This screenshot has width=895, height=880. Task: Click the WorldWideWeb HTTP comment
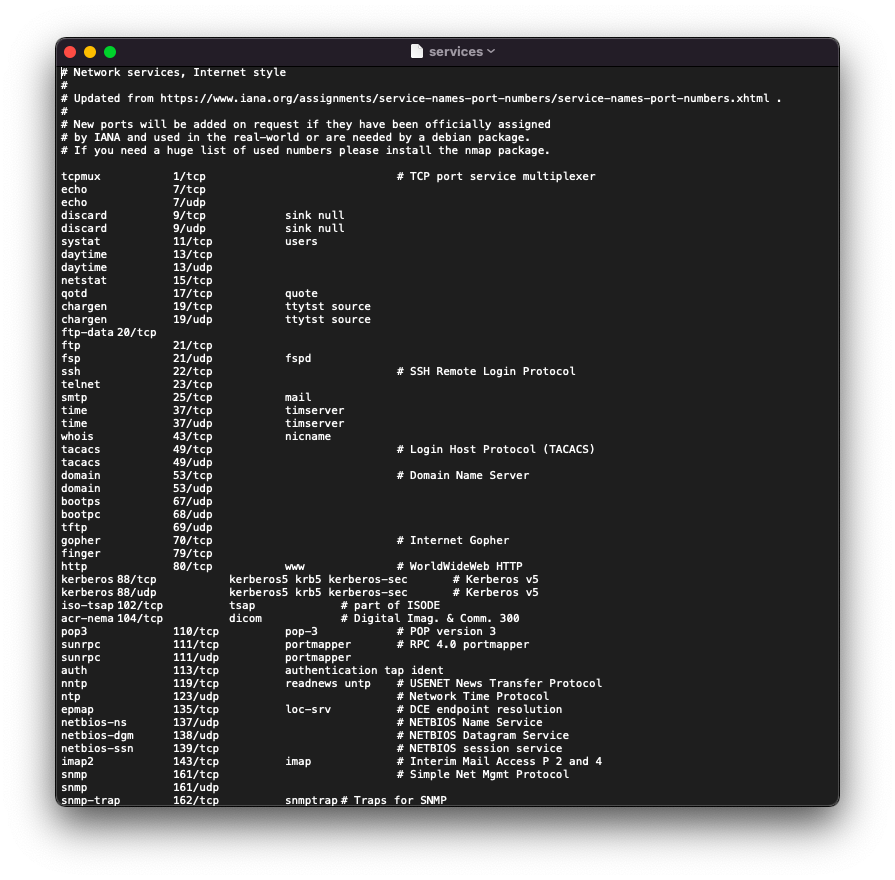(466, 567)
